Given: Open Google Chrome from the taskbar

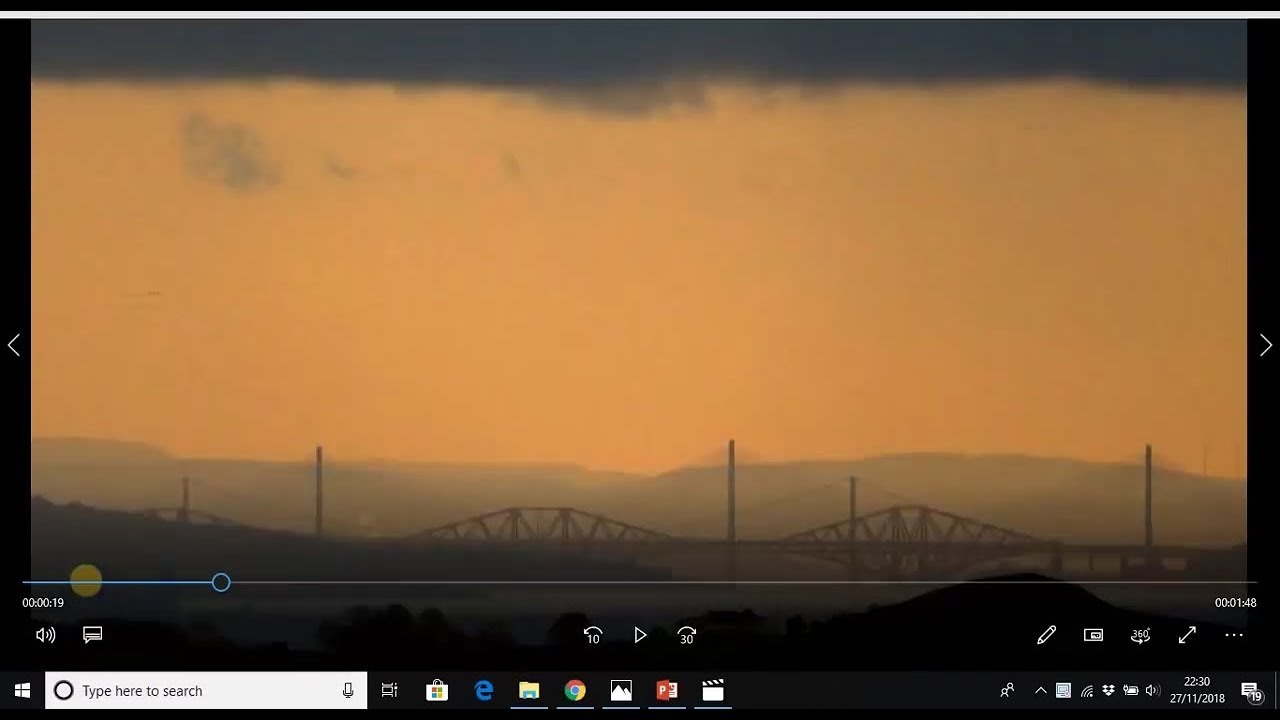Looking at the screenshot, I should (575, 691).
